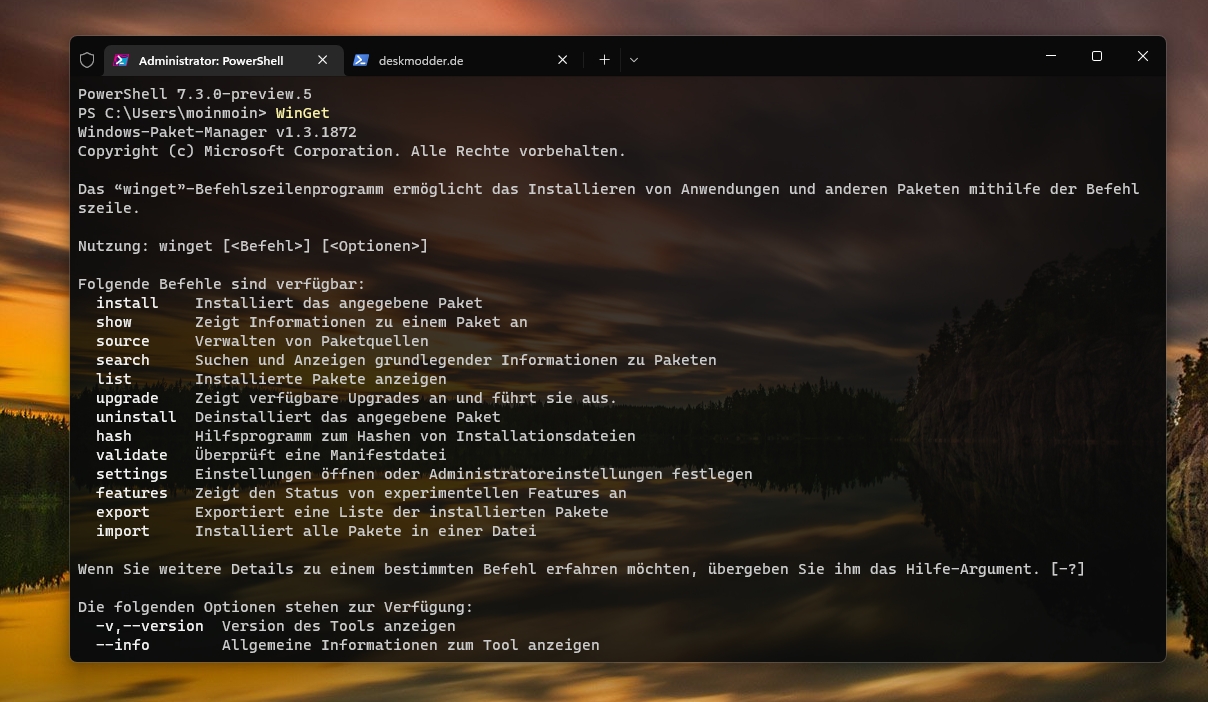1208x702 pixels.
Task: Click the 'export' command name
Action: click(x=123, y=512)
